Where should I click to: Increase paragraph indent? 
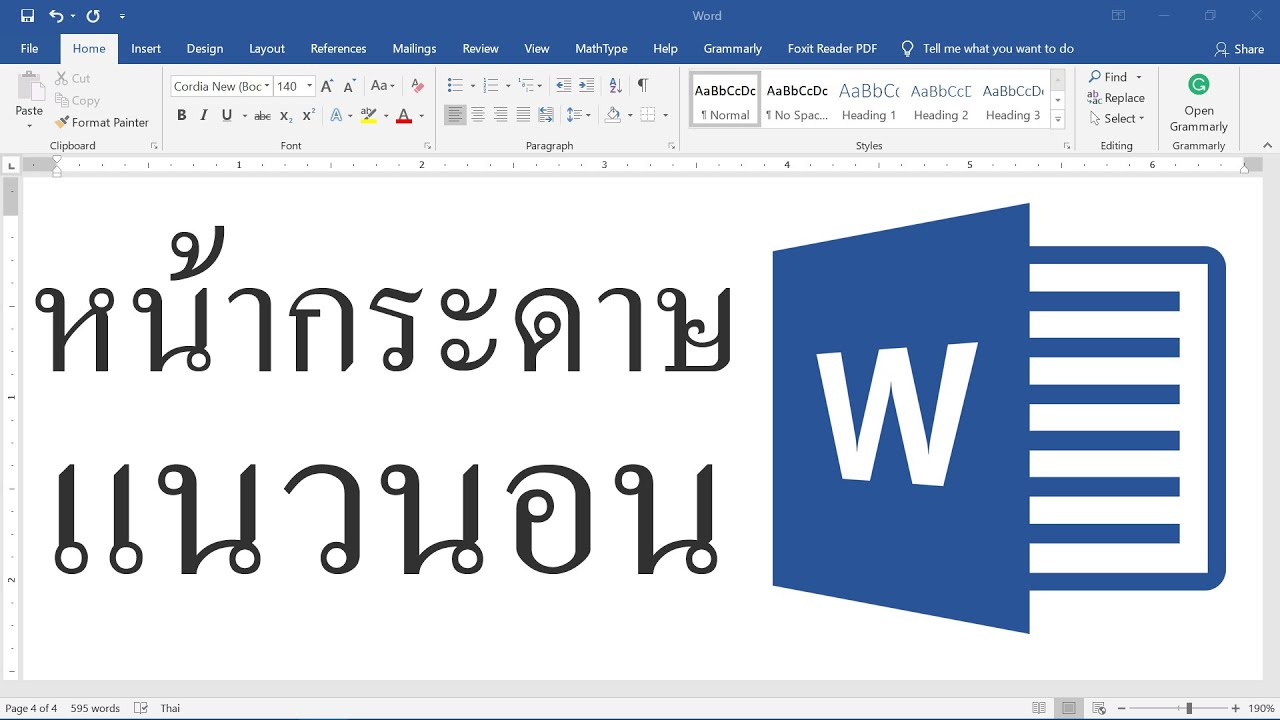coord(586,86)
